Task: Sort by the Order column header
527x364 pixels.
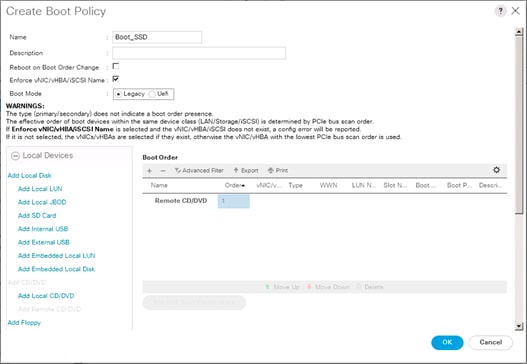Action: (x=235, y=185)
